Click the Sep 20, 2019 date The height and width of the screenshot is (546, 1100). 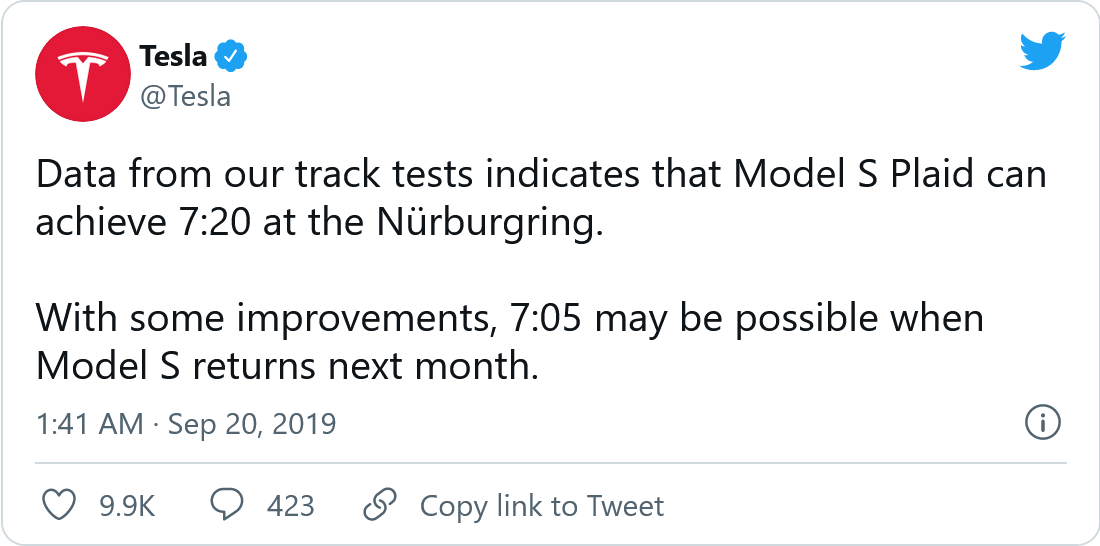pyautogui.click(x=252, y=424)
